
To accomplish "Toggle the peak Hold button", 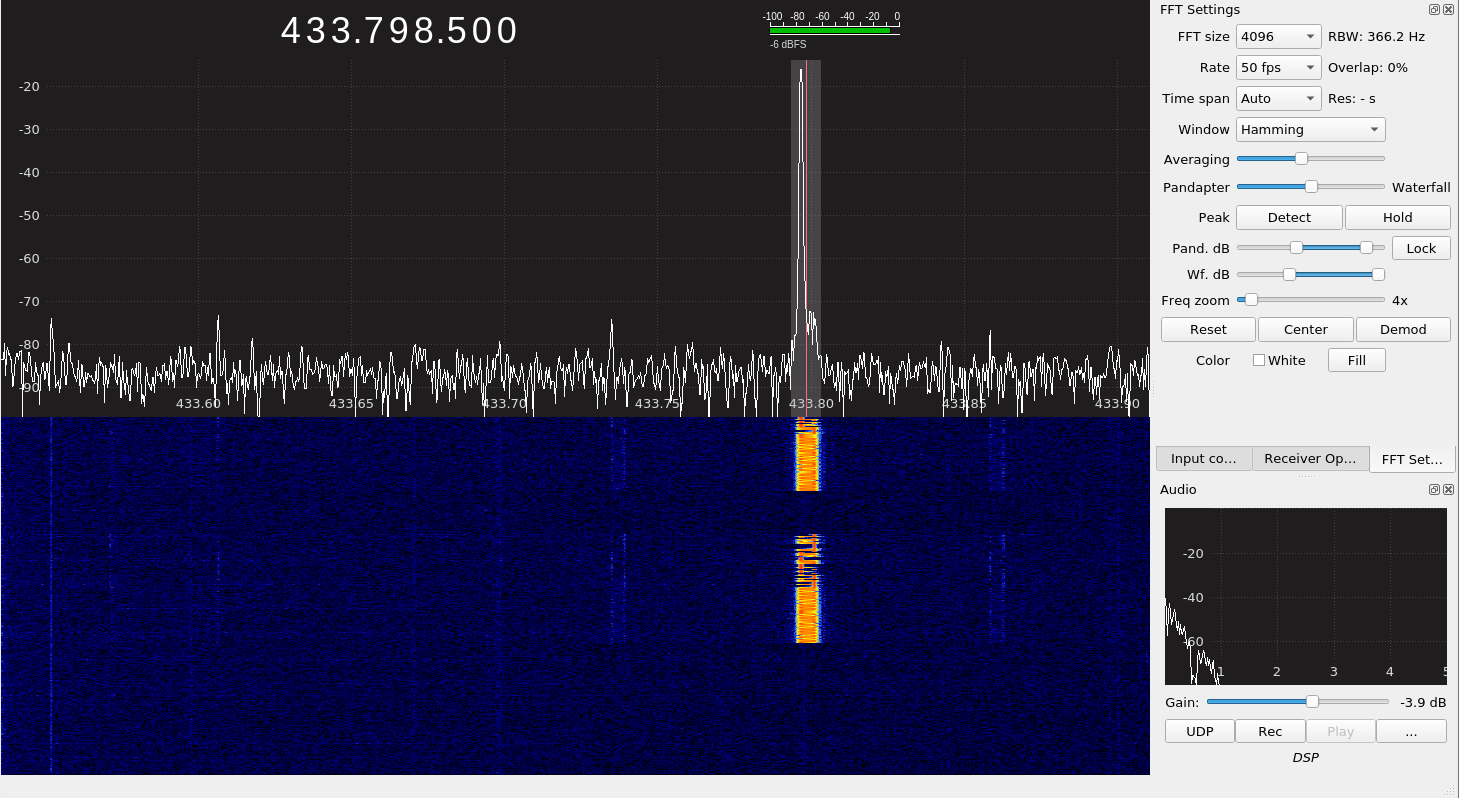I will [1397, 217].
